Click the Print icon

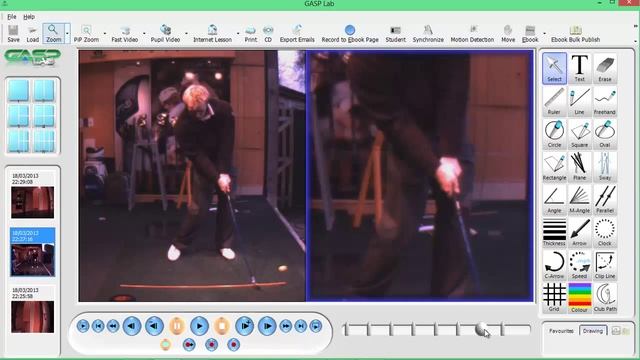[251, 33]
